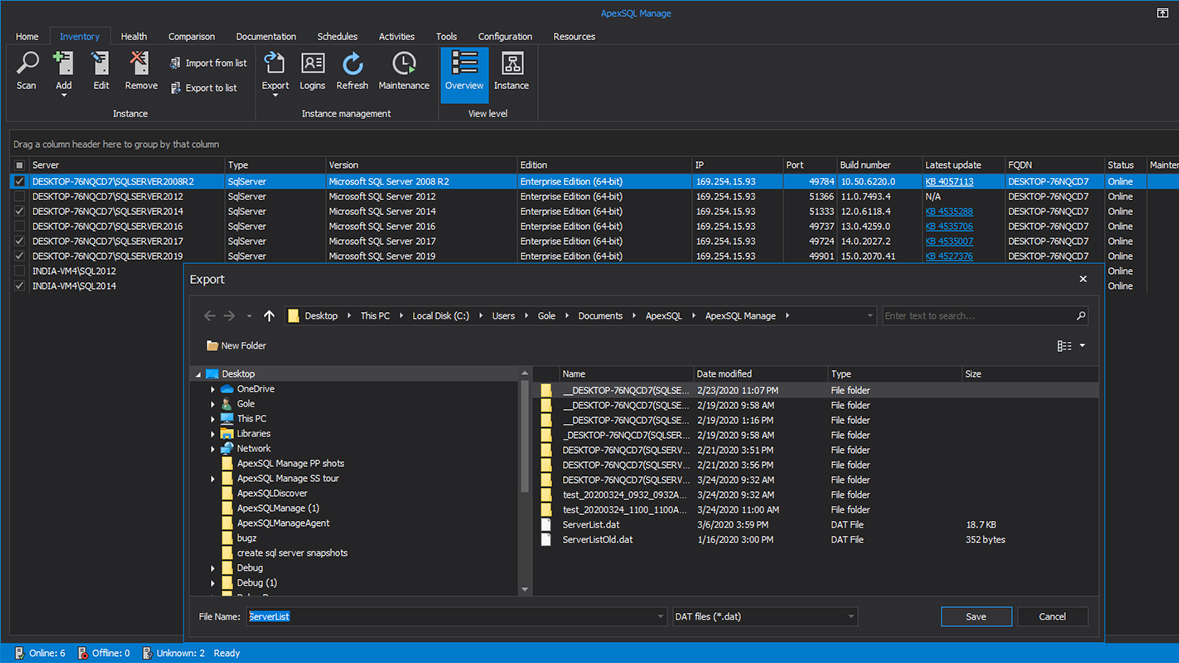This screenshot has height=663, width=1179.
Task: Collapse the Desktop tree node
Action: pyautogui.click(x=199, y=374)
